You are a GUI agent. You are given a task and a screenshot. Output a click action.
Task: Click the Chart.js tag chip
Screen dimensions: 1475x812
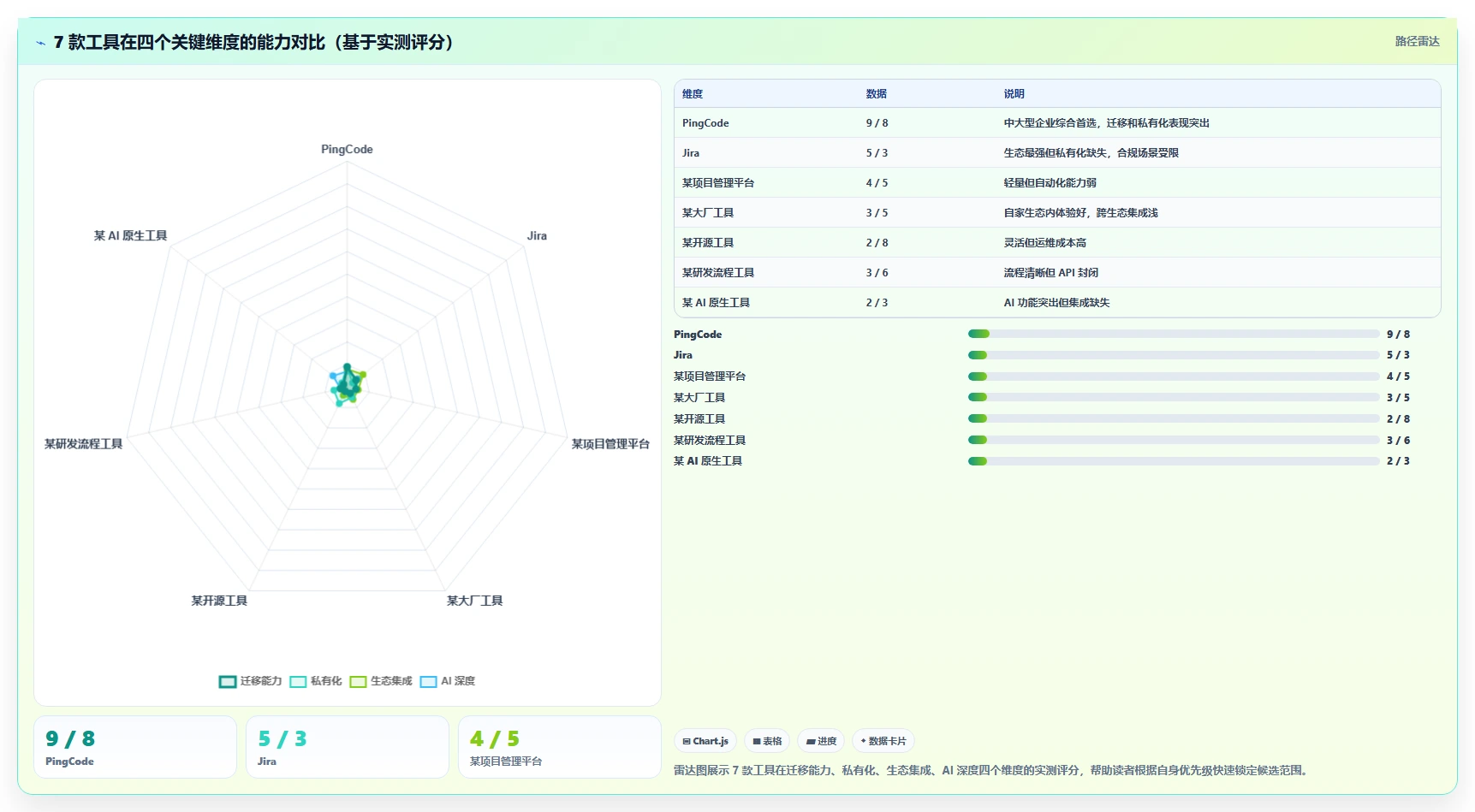coord(705,741)
